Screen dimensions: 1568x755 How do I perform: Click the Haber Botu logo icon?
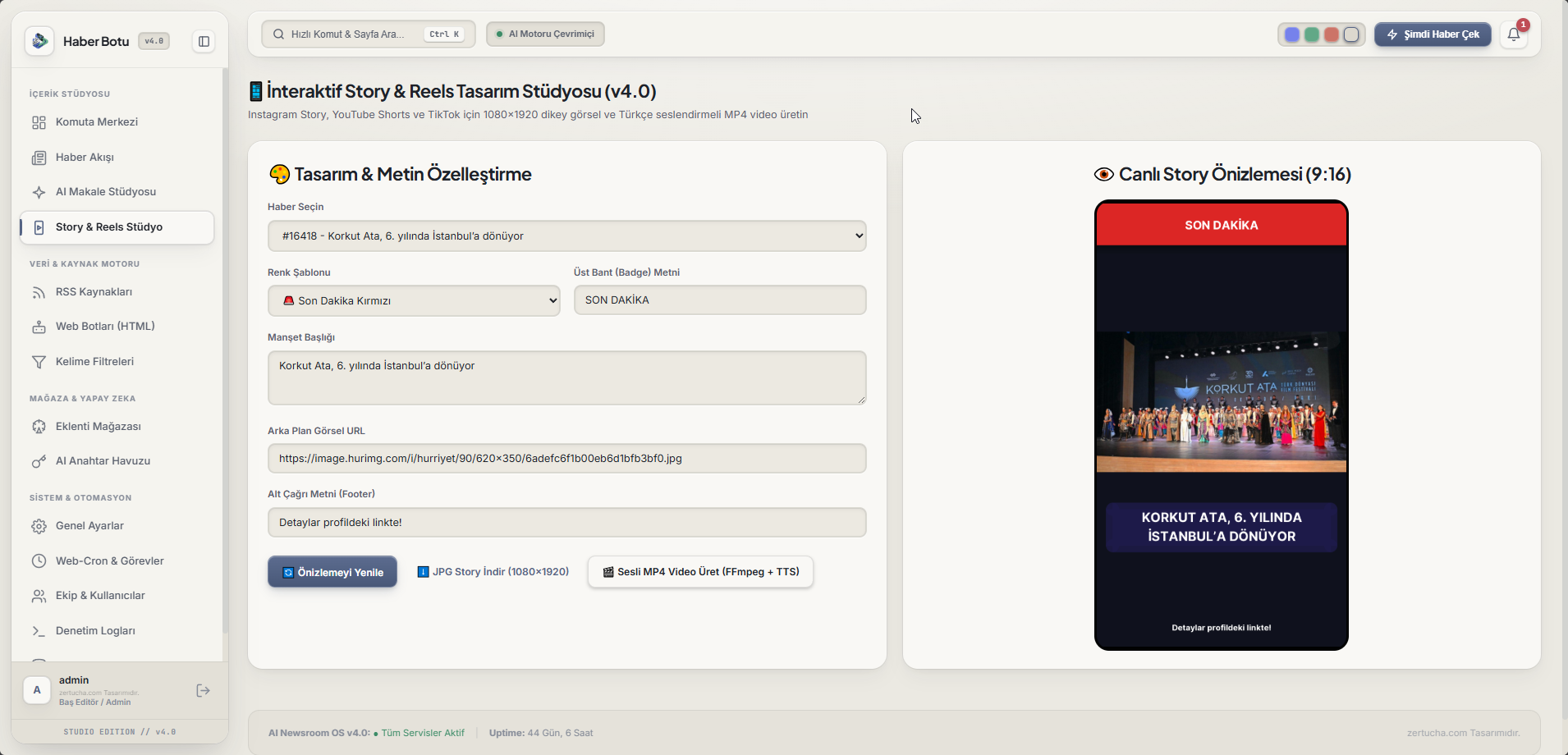pyautogui.click(x=39, y=41)
